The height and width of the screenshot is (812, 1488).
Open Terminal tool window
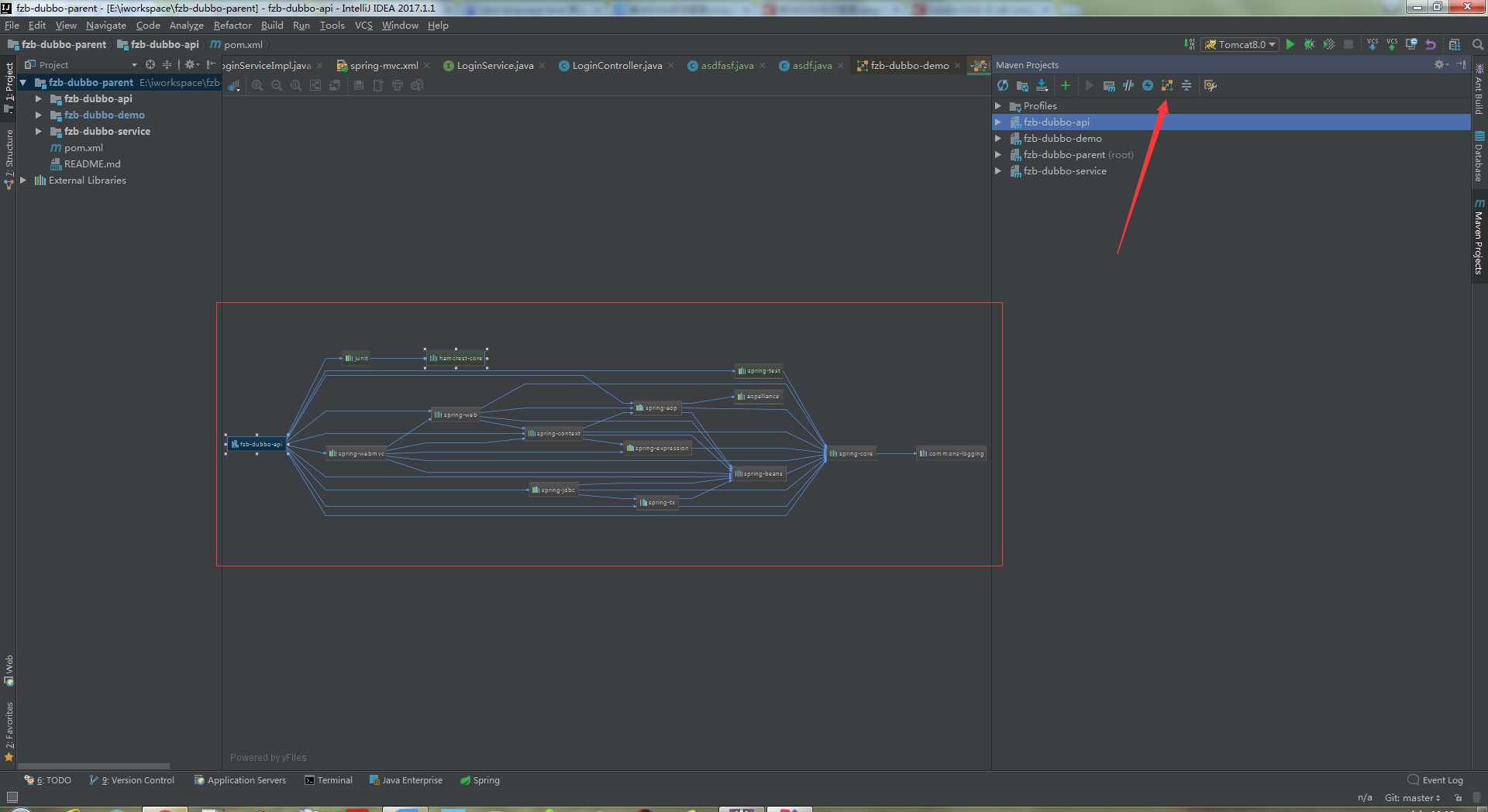(329, 780)
